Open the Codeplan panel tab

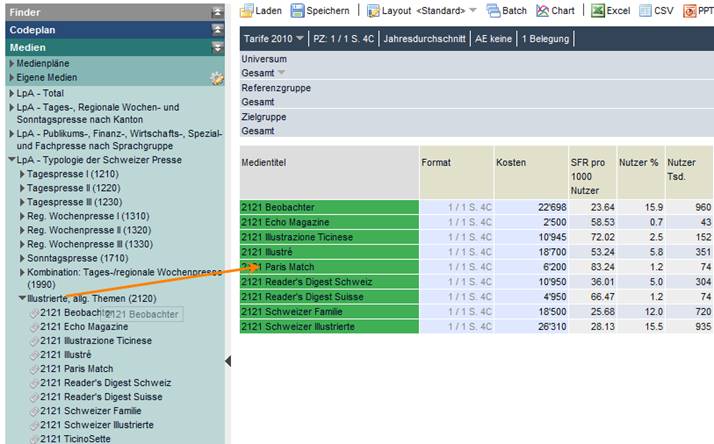115,30
